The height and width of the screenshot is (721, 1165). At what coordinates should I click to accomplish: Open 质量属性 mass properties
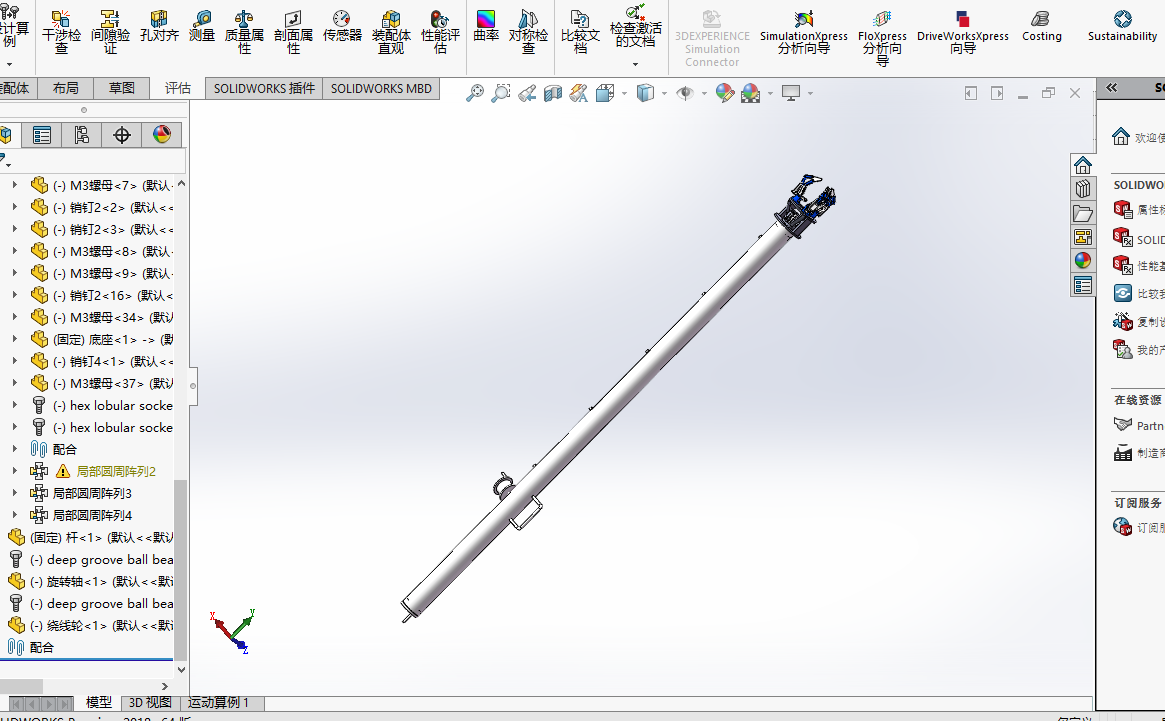pyautogui.click(x=244, y=32)
